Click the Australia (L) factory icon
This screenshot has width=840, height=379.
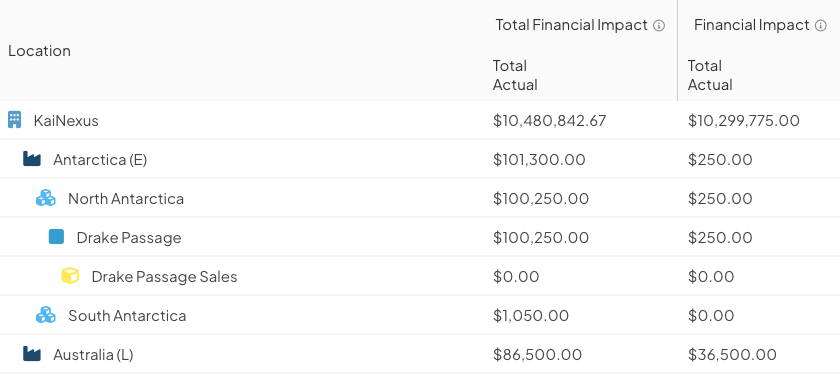pyautogui.click(x=32, y=354)
